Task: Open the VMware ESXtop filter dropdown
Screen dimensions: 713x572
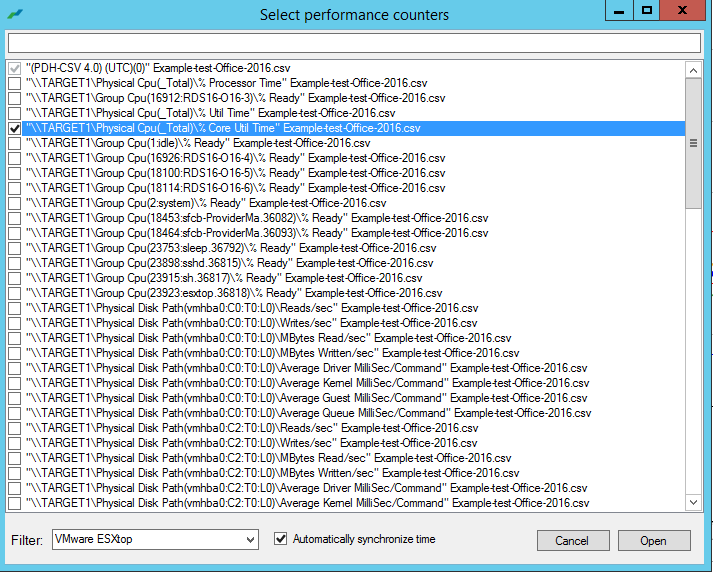Action: (x=156, y=539)
